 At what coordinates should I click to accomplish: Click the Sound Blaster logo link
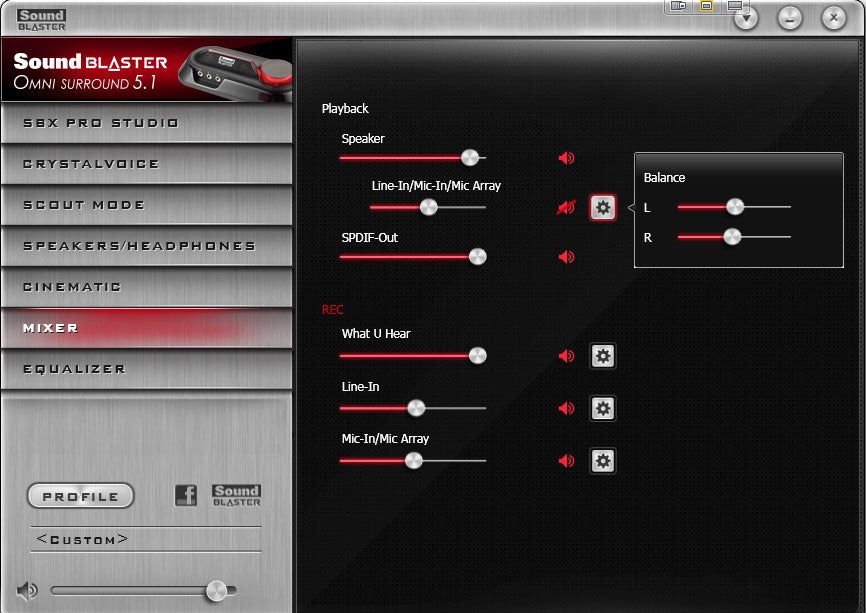click(236, 495)
